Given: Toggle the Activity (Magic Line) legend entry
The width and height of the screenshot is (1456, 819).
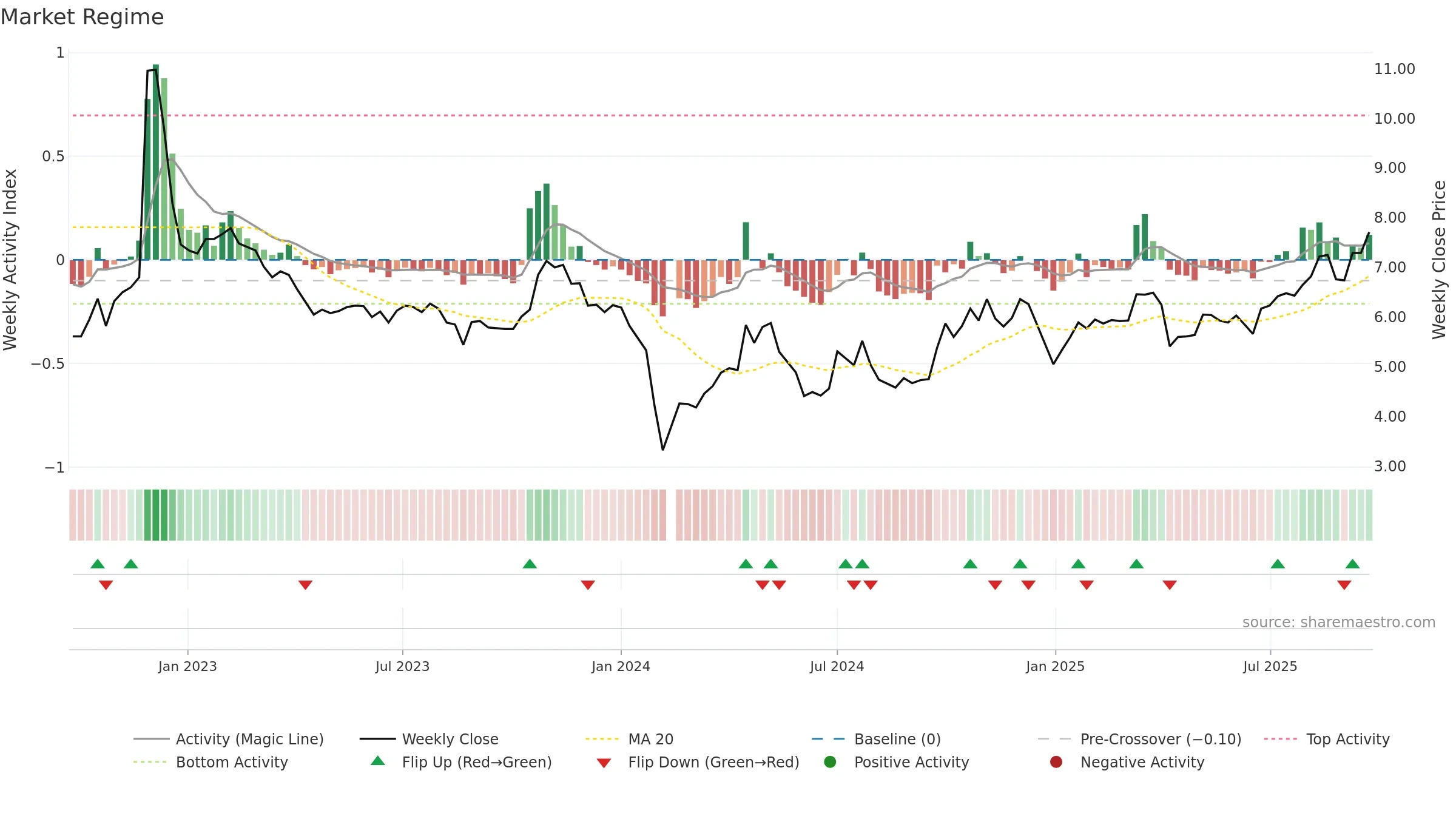Looking at the screenshot, I should point(229,739).
